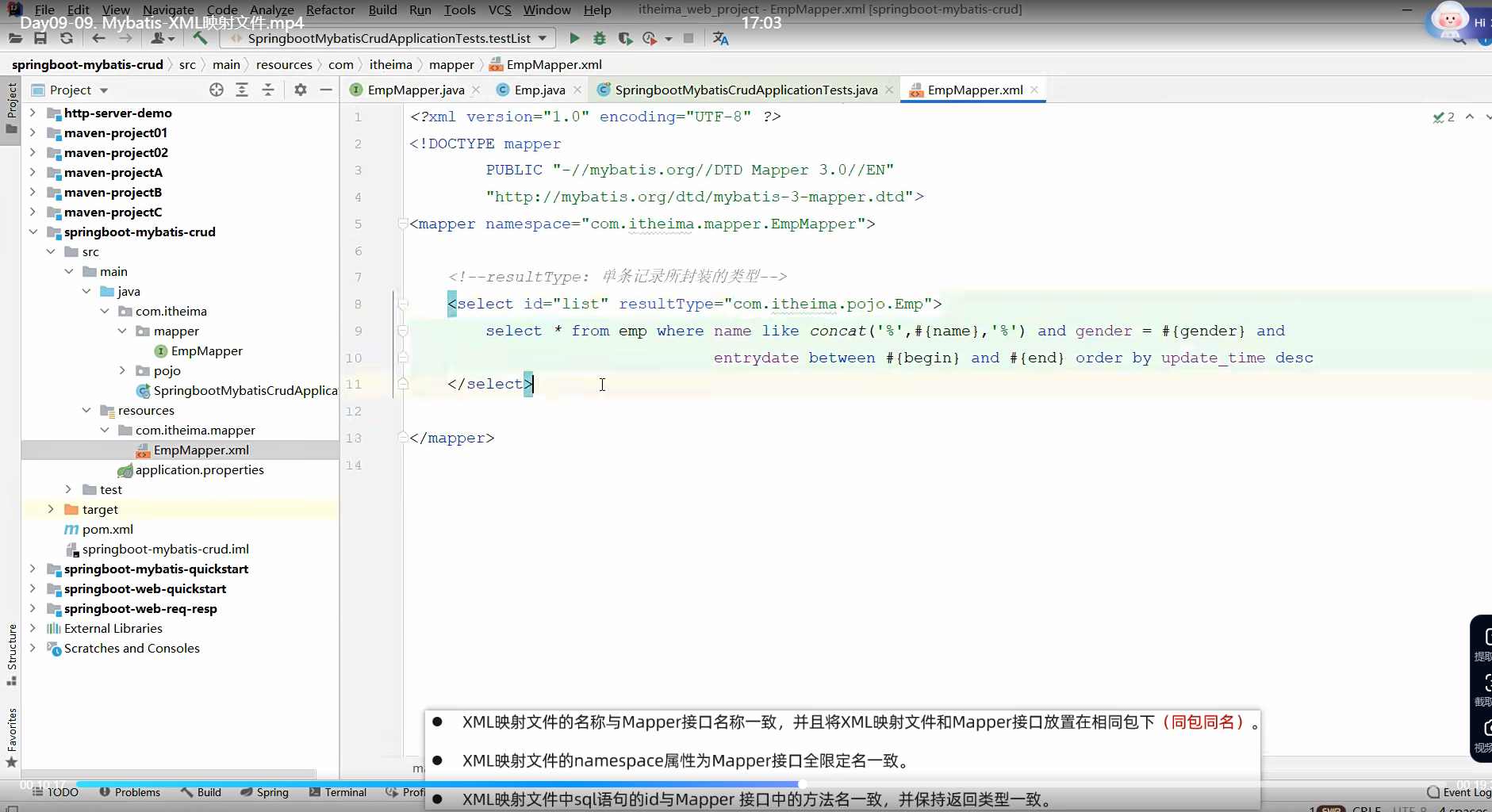Collapse the src folder
This screenshot has width=1492, height=812.
(x=51, y=251)
